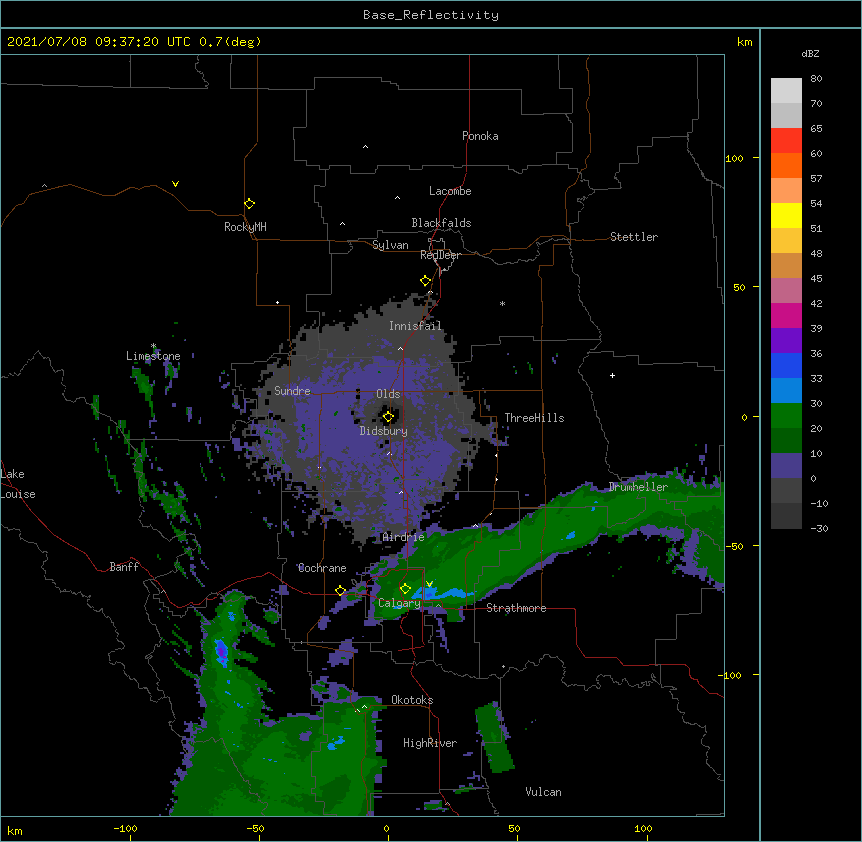
Task: Click the 80 value in the dBZ legend
Action: coord(816,79)
